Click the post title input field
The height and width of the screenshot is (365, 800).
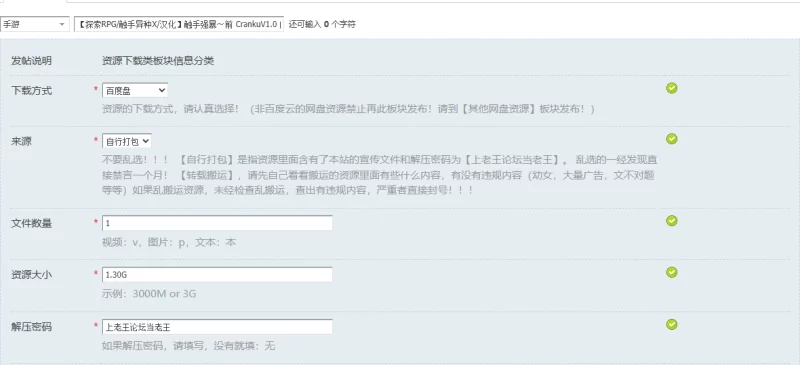pos(179,24)
